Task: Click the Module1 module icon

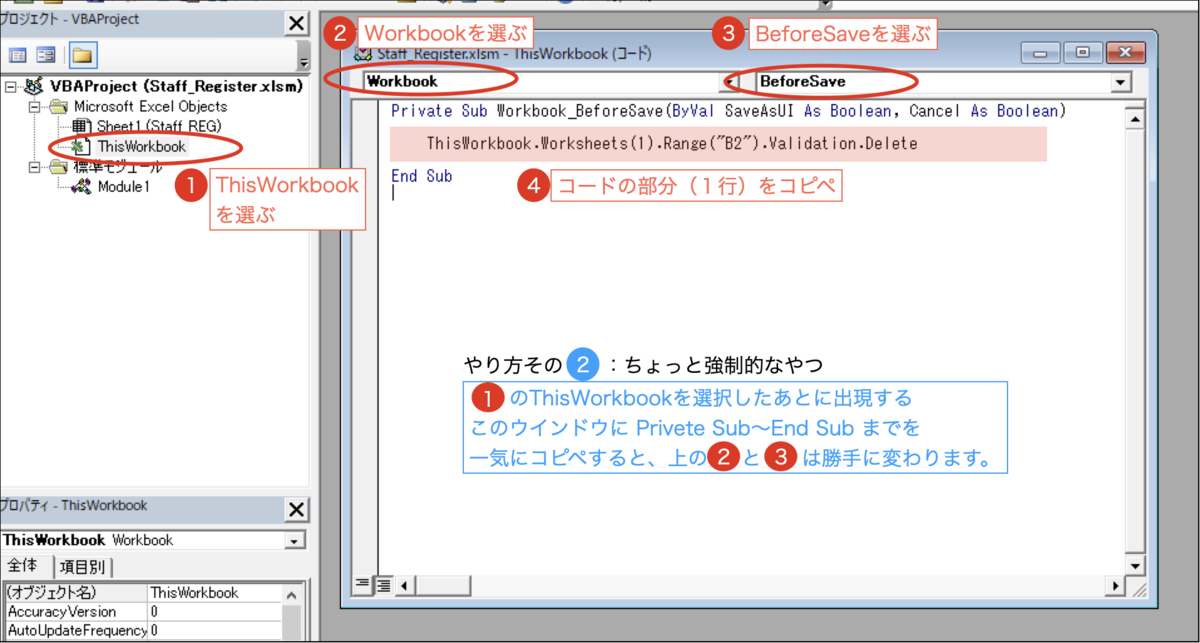Action: (x=84, y=186)
